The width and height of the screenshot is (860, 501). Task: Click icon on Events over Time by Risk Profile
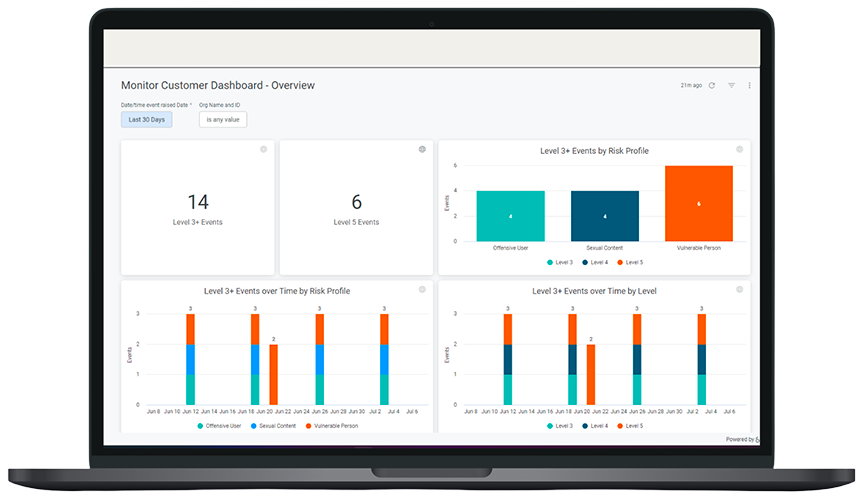pos(422,289)
